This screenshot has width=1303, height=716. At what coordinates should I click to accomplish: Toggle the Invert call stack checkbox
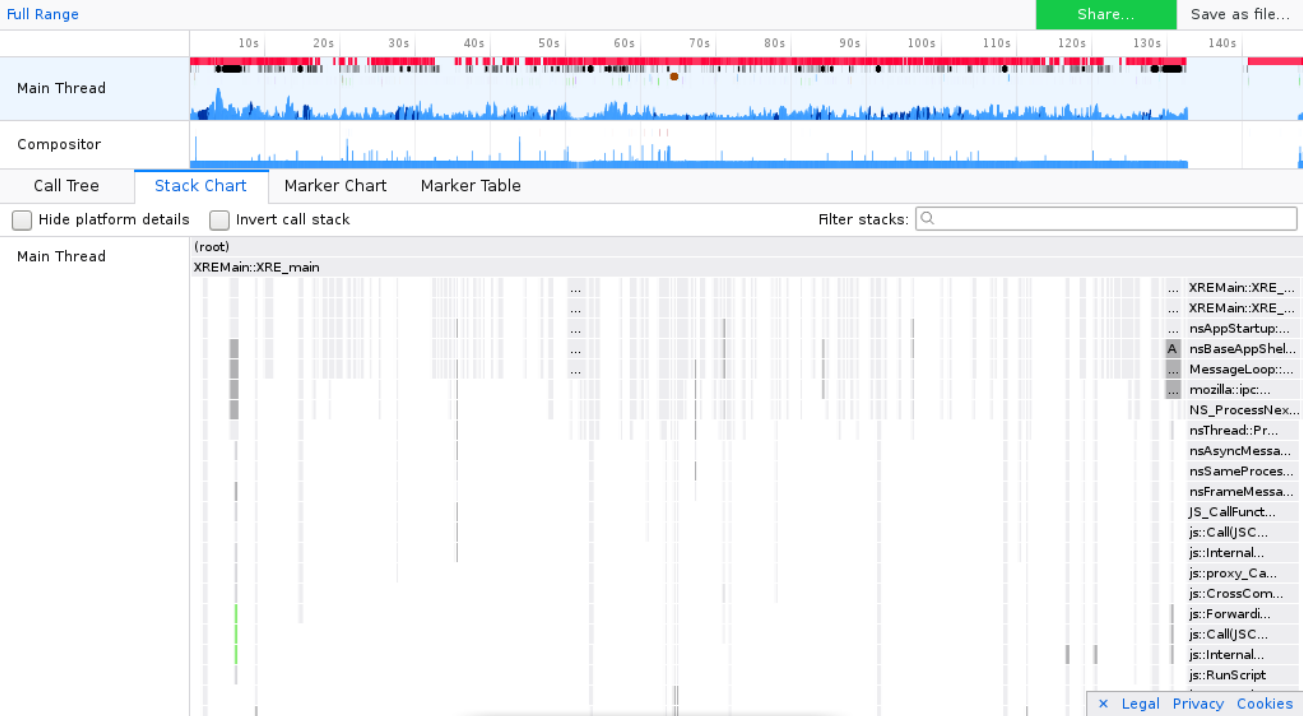(219, 220)
